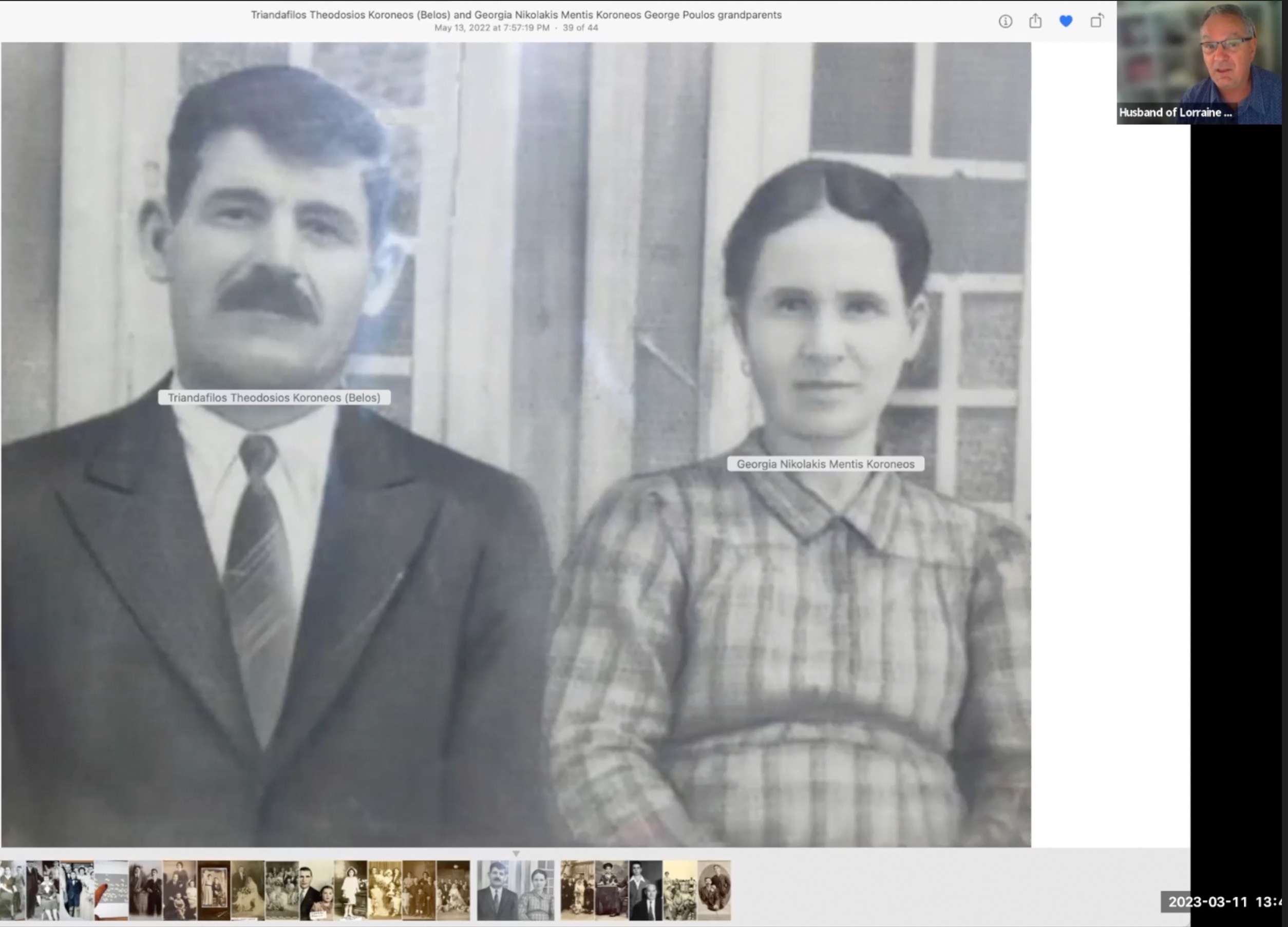Click the hand holding paper thumbnail

[111, 890]
